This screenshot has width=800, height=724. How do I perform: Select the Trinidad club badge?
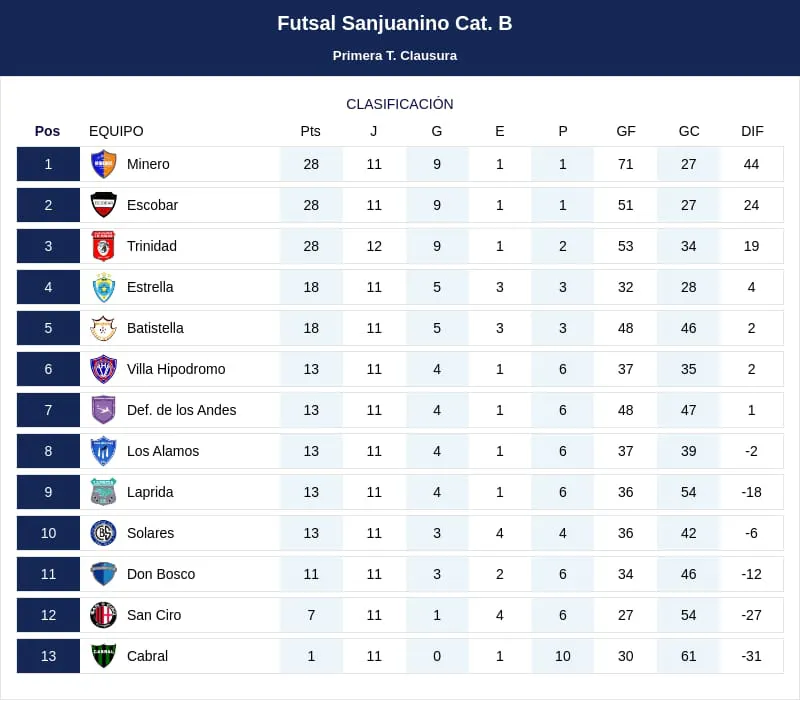[104, 246]
